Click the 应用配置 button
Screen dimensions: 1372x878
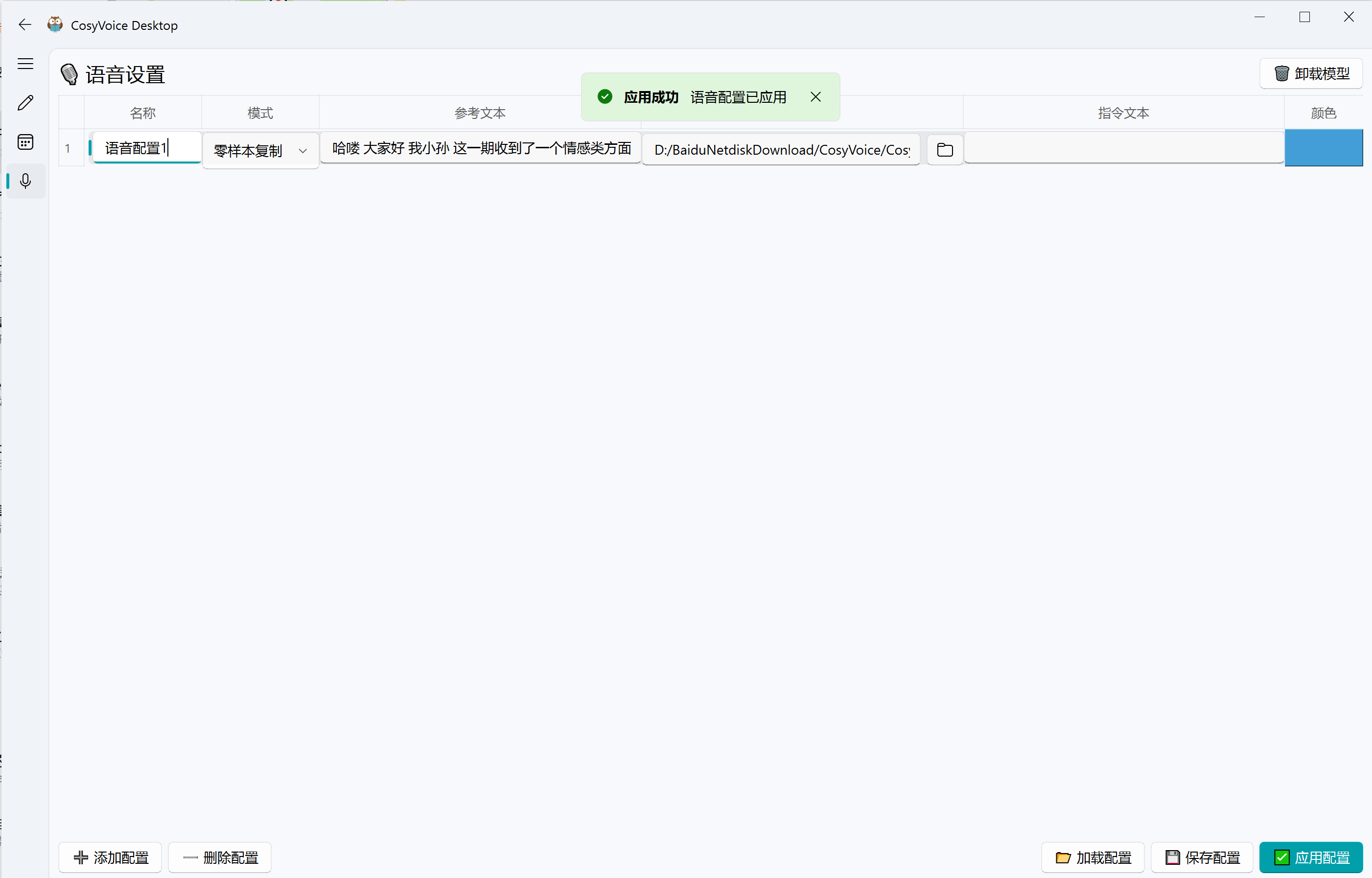click(1310, 857)
